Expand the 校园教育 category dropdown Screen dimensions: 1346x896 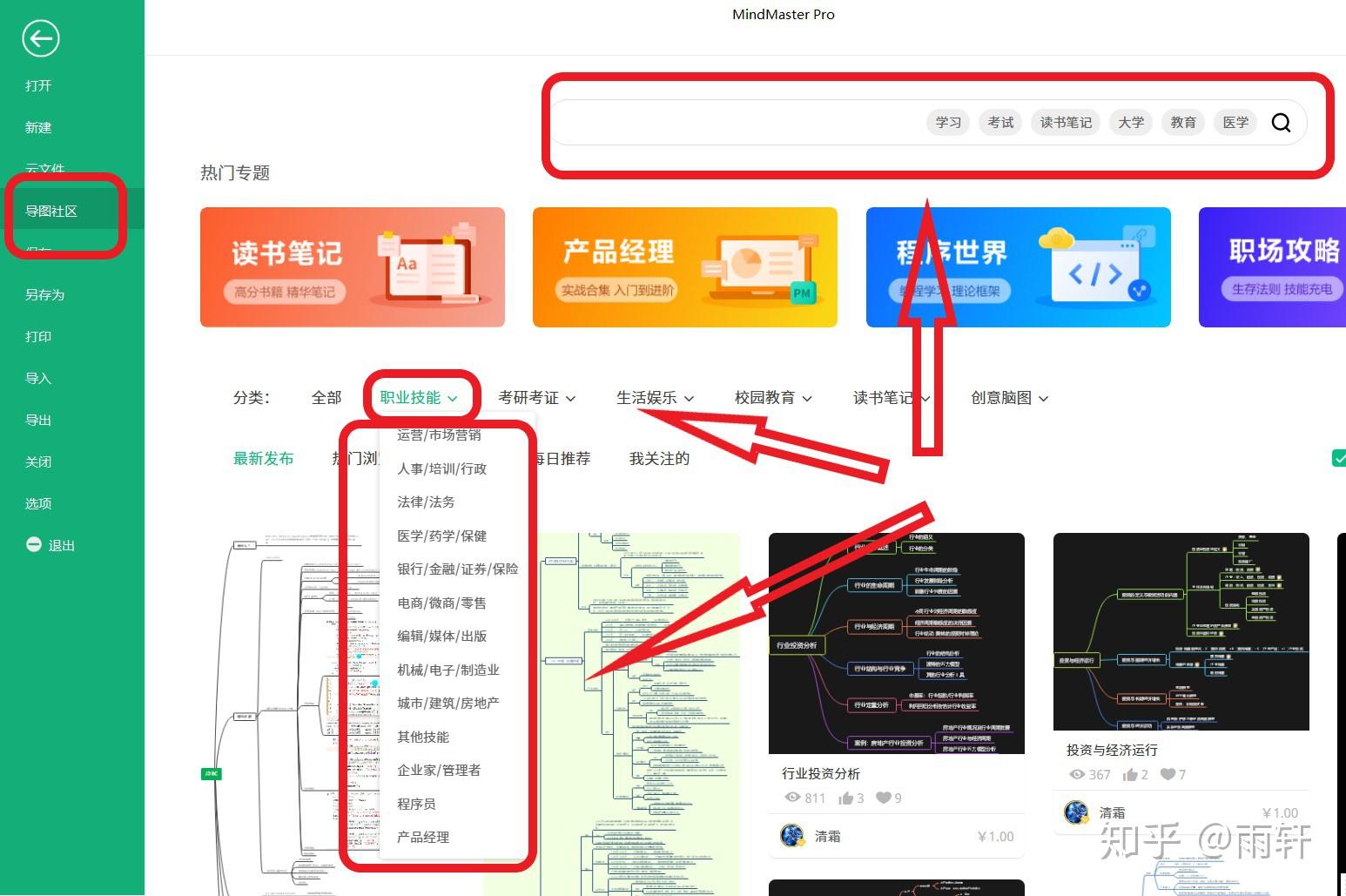coord(774,398)
